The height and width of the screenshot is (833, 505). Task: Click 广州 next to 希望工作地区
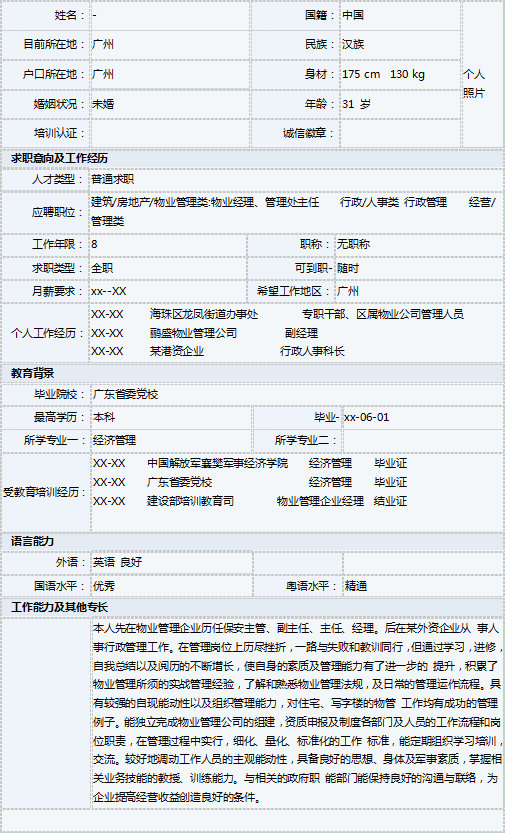(x=348, y=291)
